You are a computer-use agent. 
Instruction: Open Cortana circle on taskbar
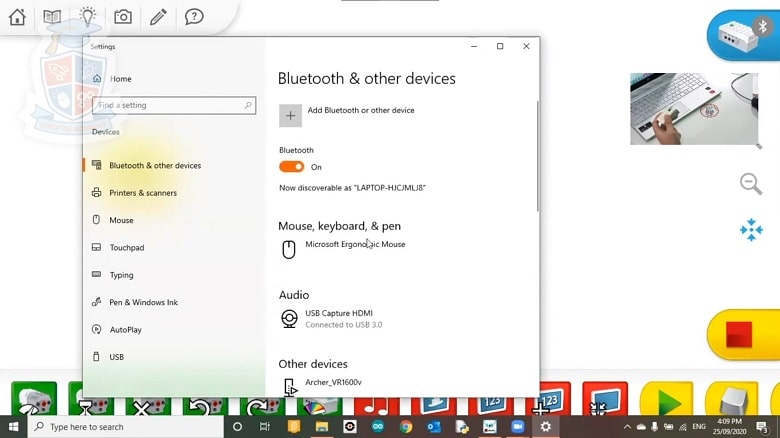pyautogui.click(x=237, y=427)
